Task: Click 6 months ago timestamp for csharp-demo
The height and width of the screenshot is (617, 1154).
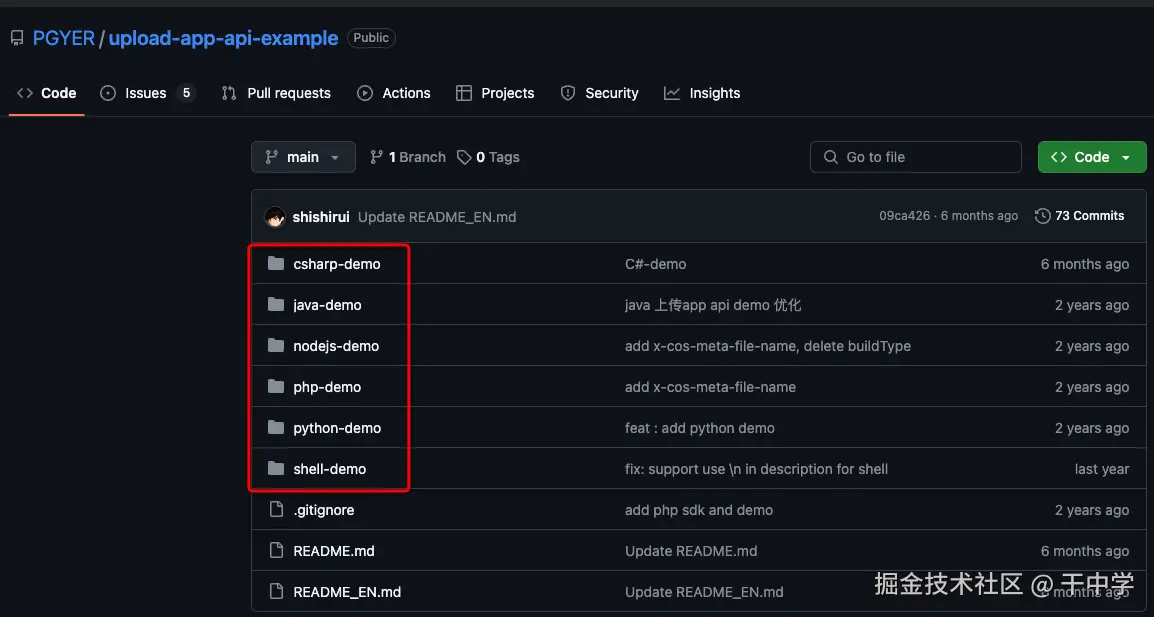Action: coord(1084,264)
